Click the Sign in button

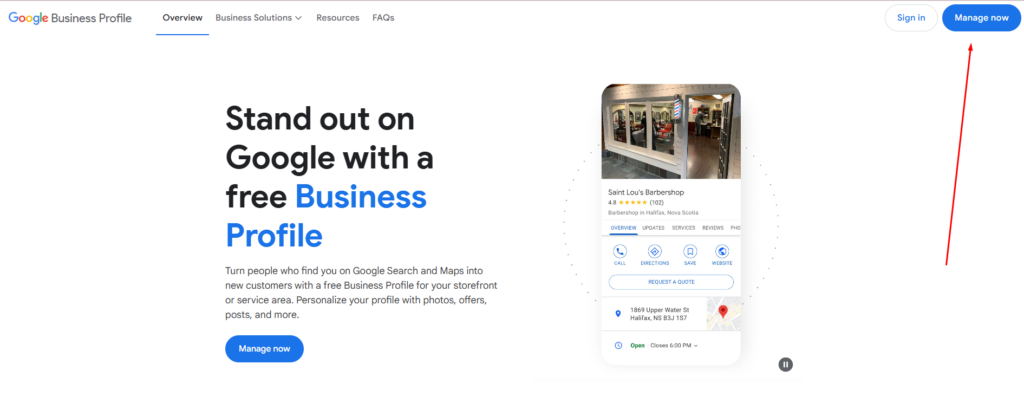coord(911,18)
